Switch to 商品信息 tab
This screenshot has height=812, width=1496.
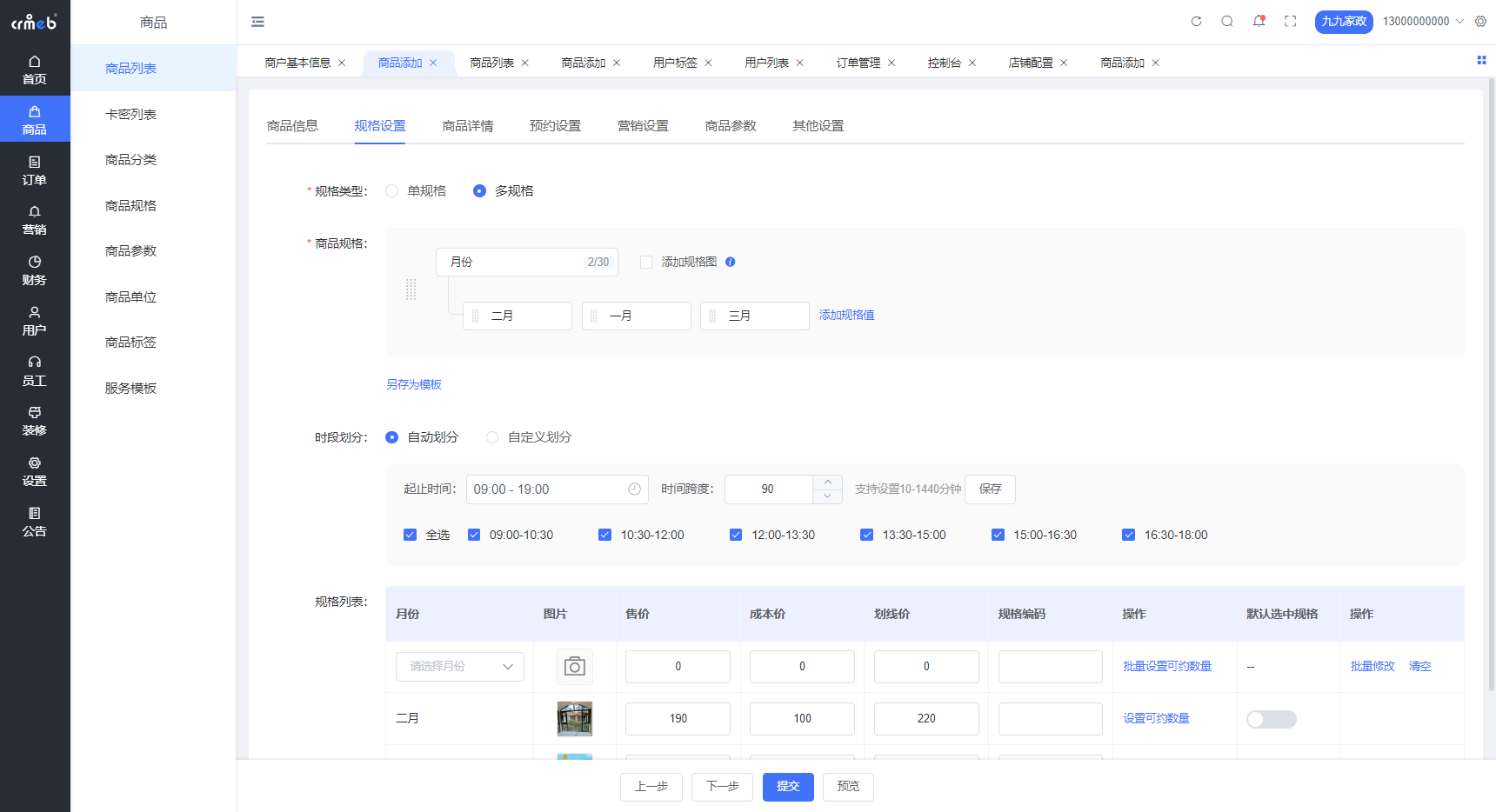[x=292, y=126]
